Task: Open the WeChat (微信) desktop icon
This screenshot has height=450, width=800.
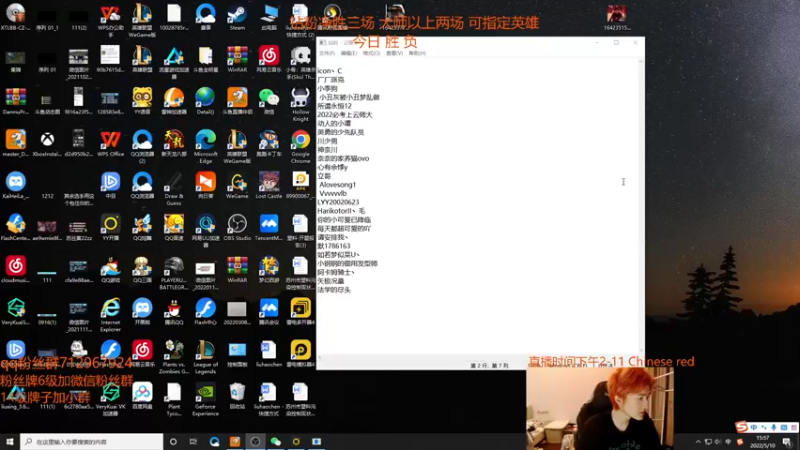Action: tap(269, 101)
